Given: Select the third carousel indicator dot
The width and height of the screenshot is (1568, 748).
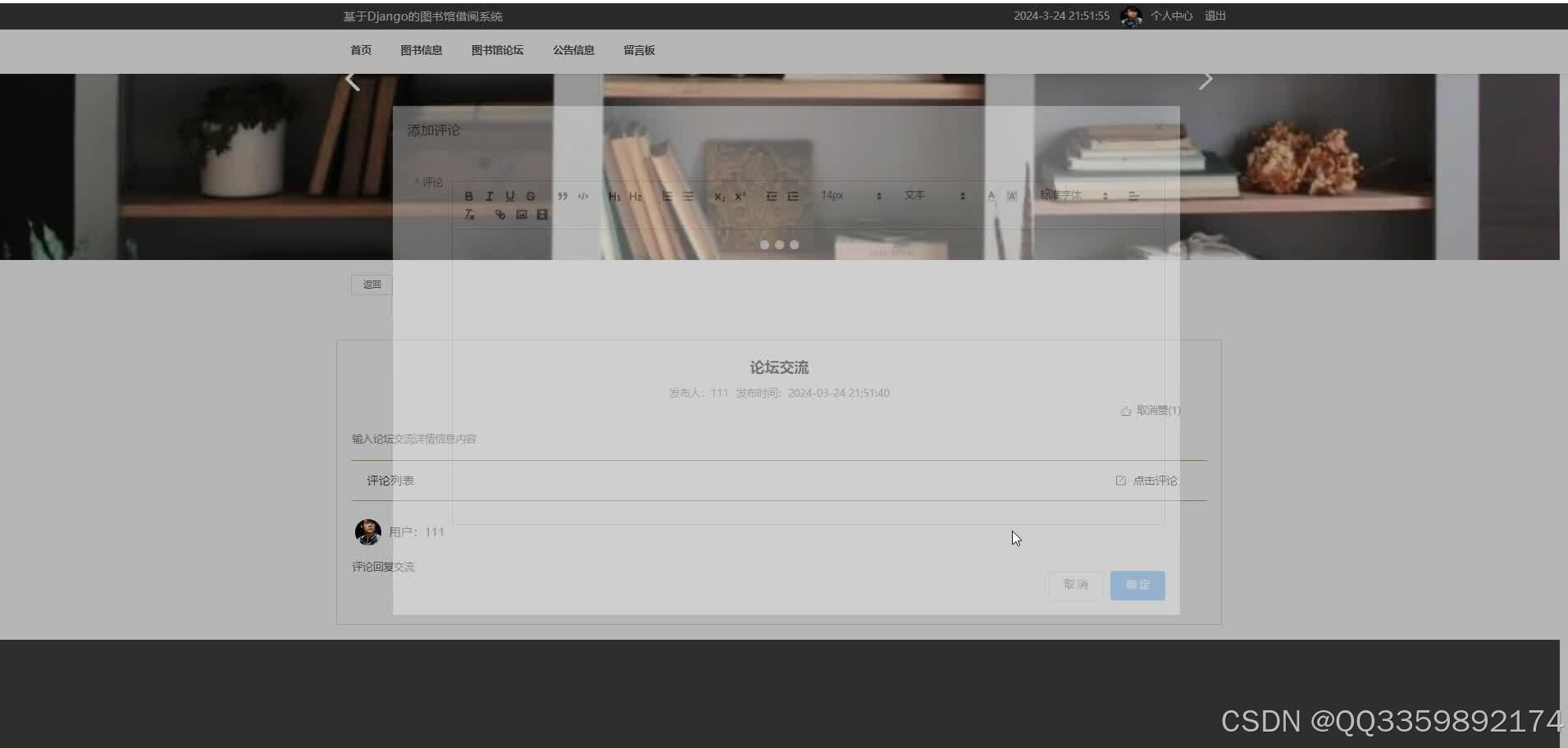Looking at the screenshot, I should coord(794,244).
